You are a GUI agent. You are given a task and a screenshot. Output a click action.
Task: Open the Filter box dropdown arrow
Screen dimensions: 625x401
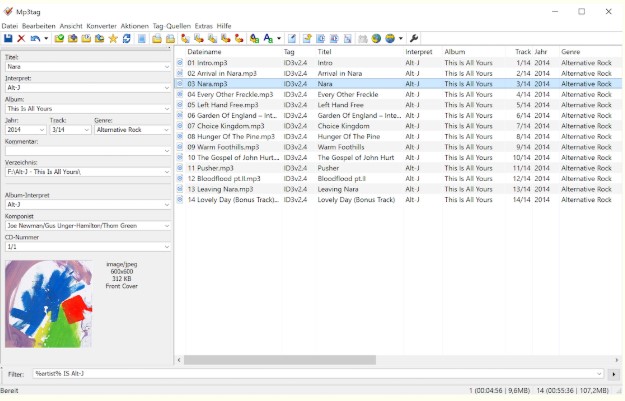600,374
